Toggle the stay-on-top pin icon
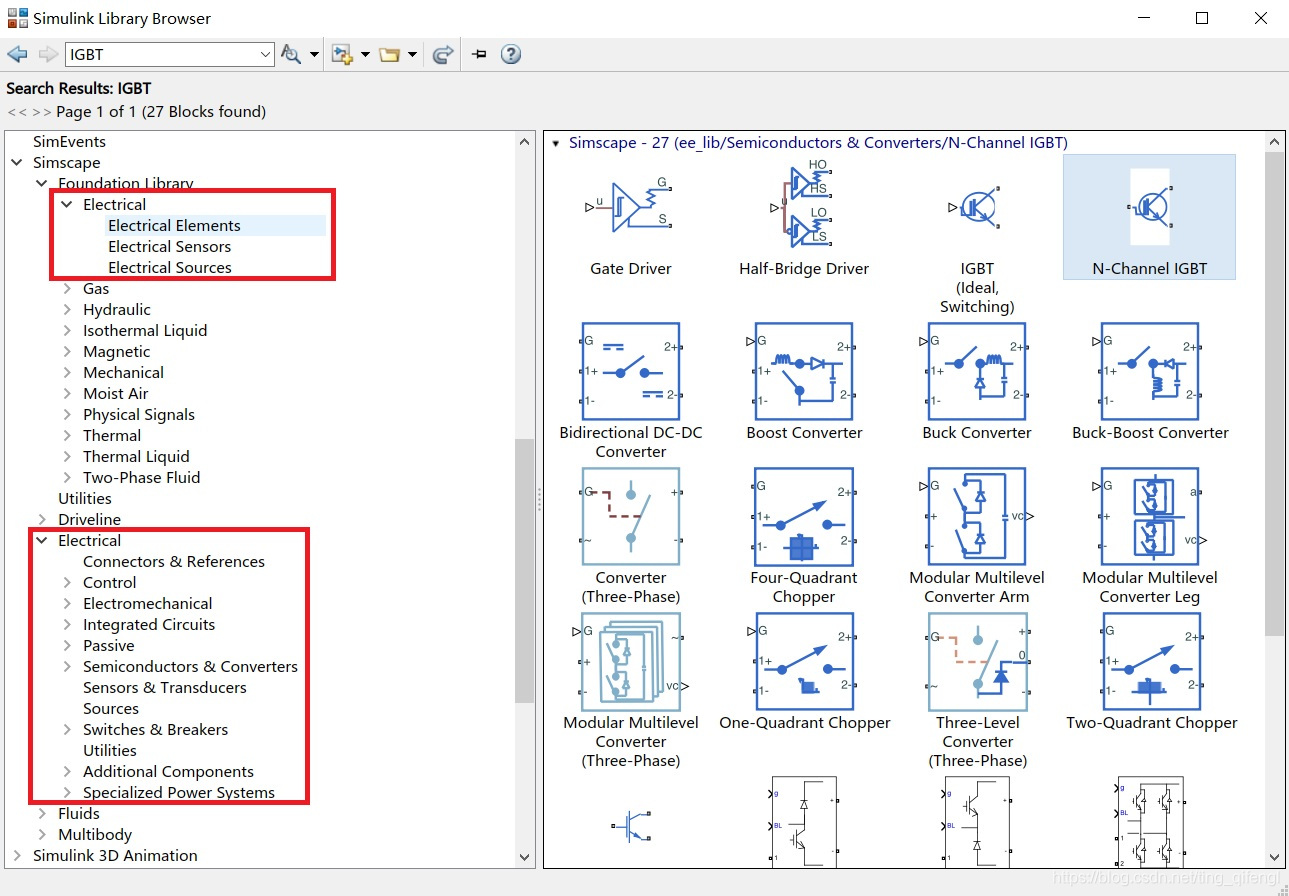Image resolution: width=1289 pixels, height=896 pixels. 479,54
